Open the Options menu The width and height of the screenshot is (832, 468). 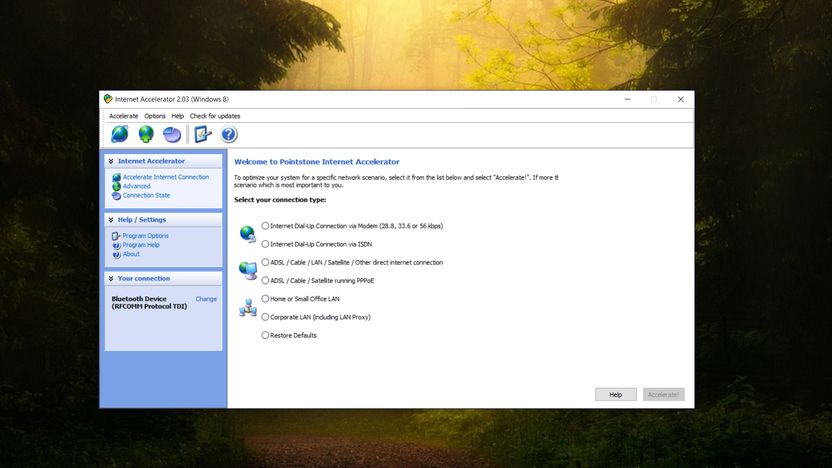(155, 116)
